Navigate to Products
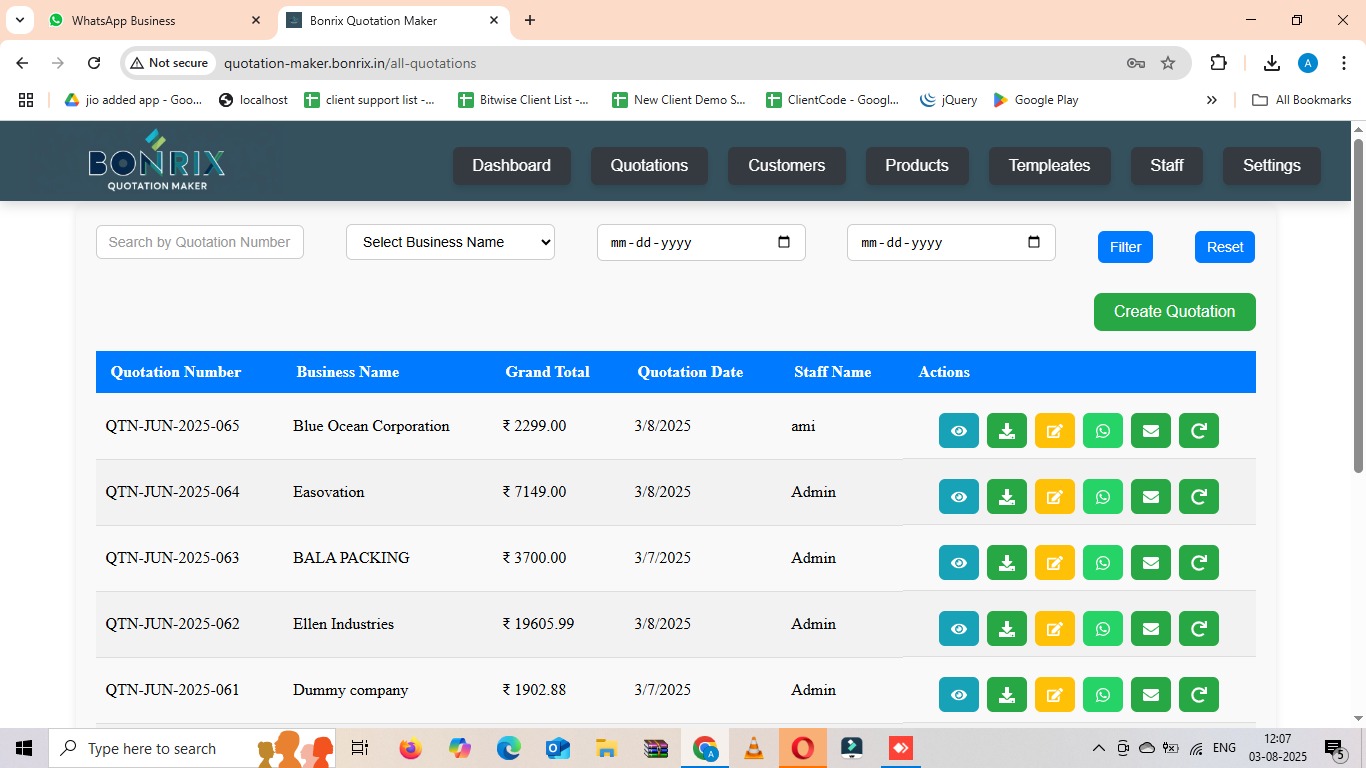Viewport: 1366px width, 768px height. [917, 166]
